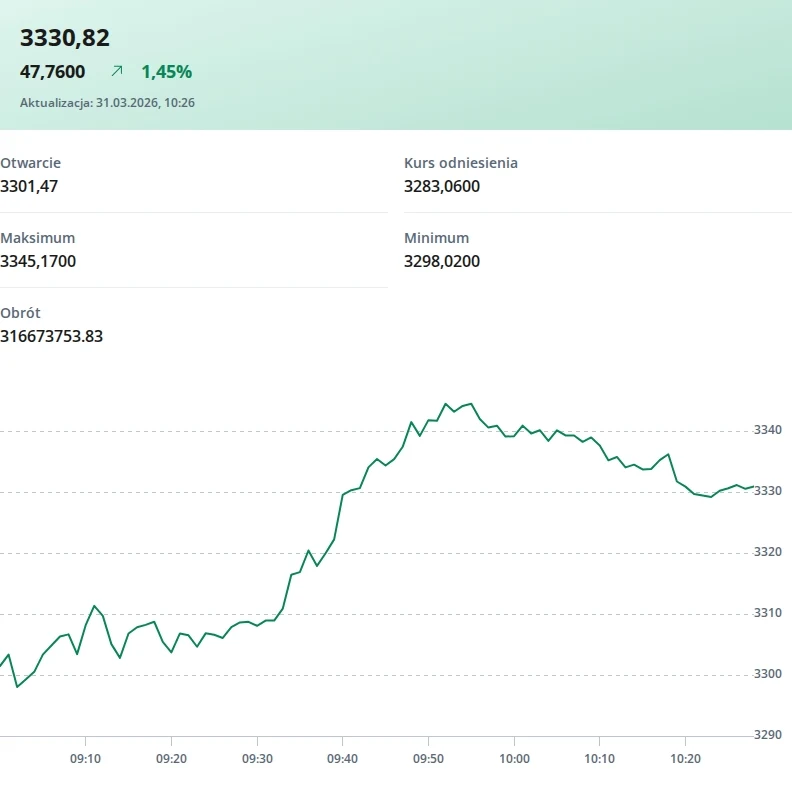Image resolution: width=792 pixels, height=790 pixels.
Task: Click the Kurs odniesienia value 3283,0600
Action: point(442,186)
